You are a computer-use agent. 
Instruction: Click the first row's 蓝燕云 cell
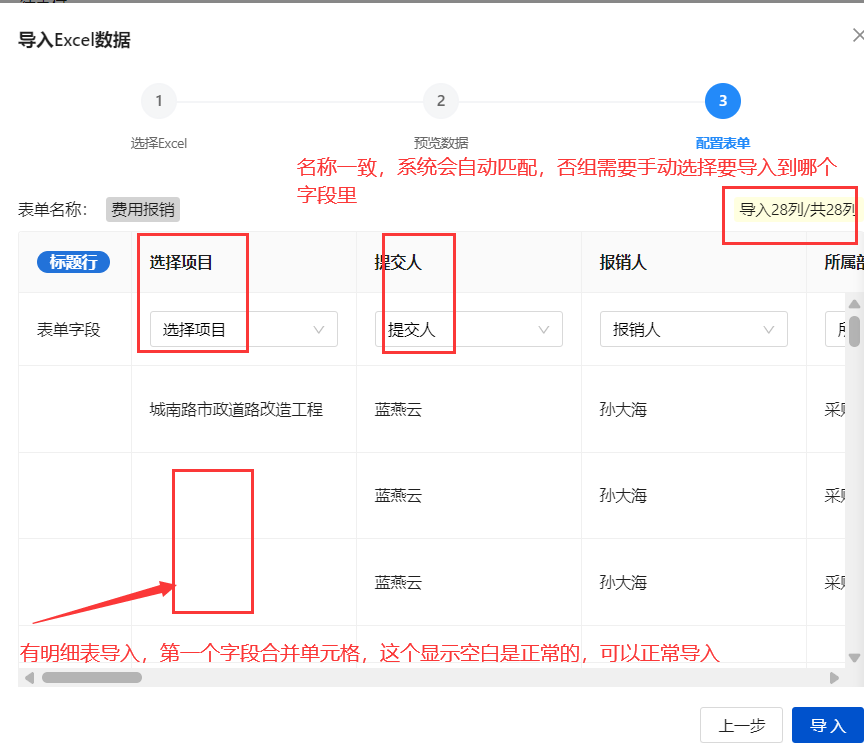pos(398,410)
